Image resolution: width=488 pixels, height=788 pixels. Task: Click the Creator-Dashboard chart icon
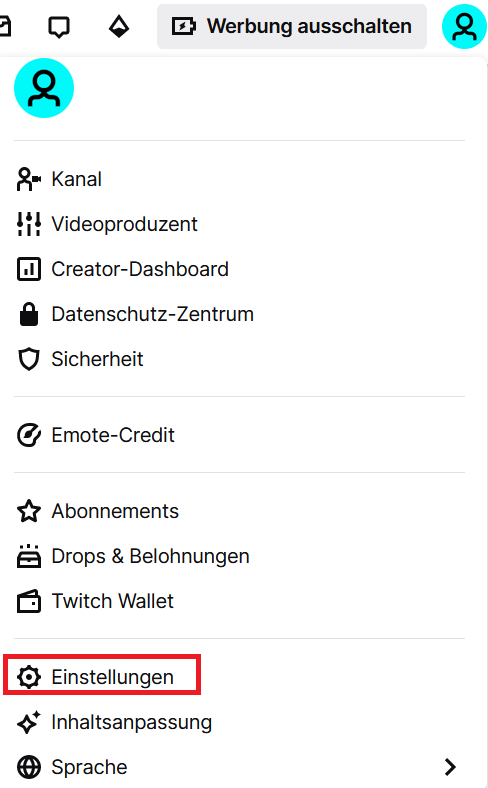(x=29, y=269)
